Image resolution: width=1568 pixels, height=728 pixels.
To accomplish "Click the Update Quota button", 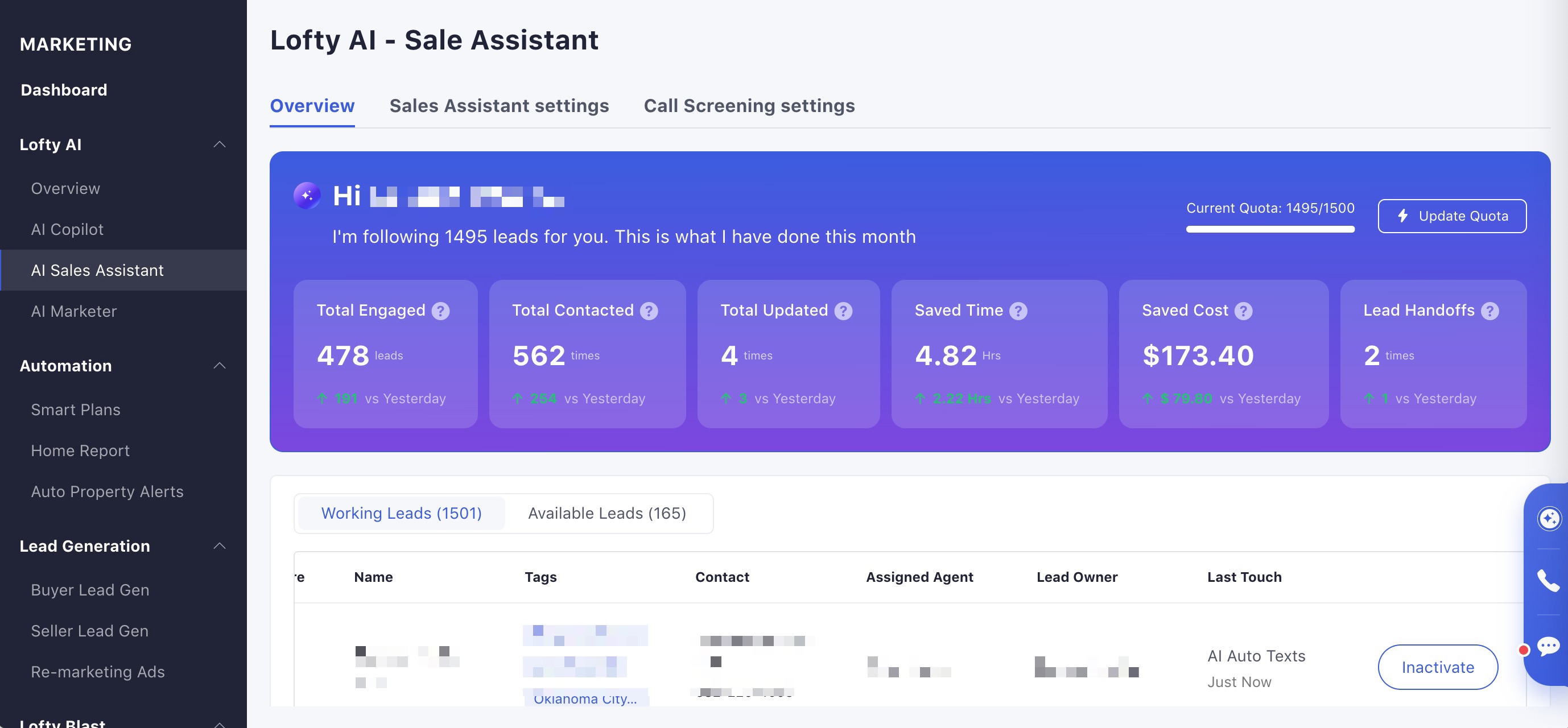I will point(1453,216).
